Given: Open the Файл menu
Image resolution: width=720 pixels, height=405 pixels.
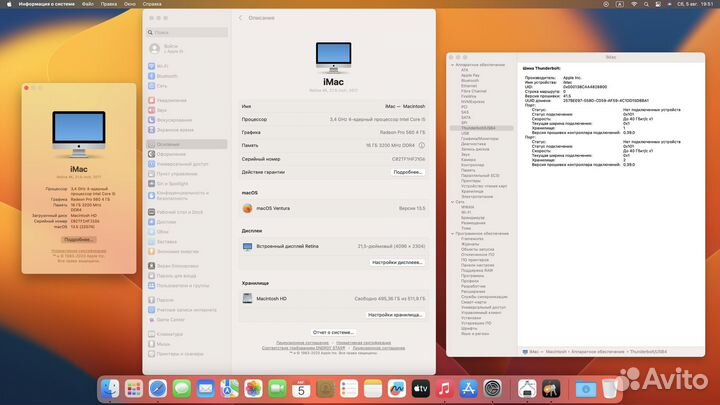Looking at the screenshot, I should [x=87, y=4].
